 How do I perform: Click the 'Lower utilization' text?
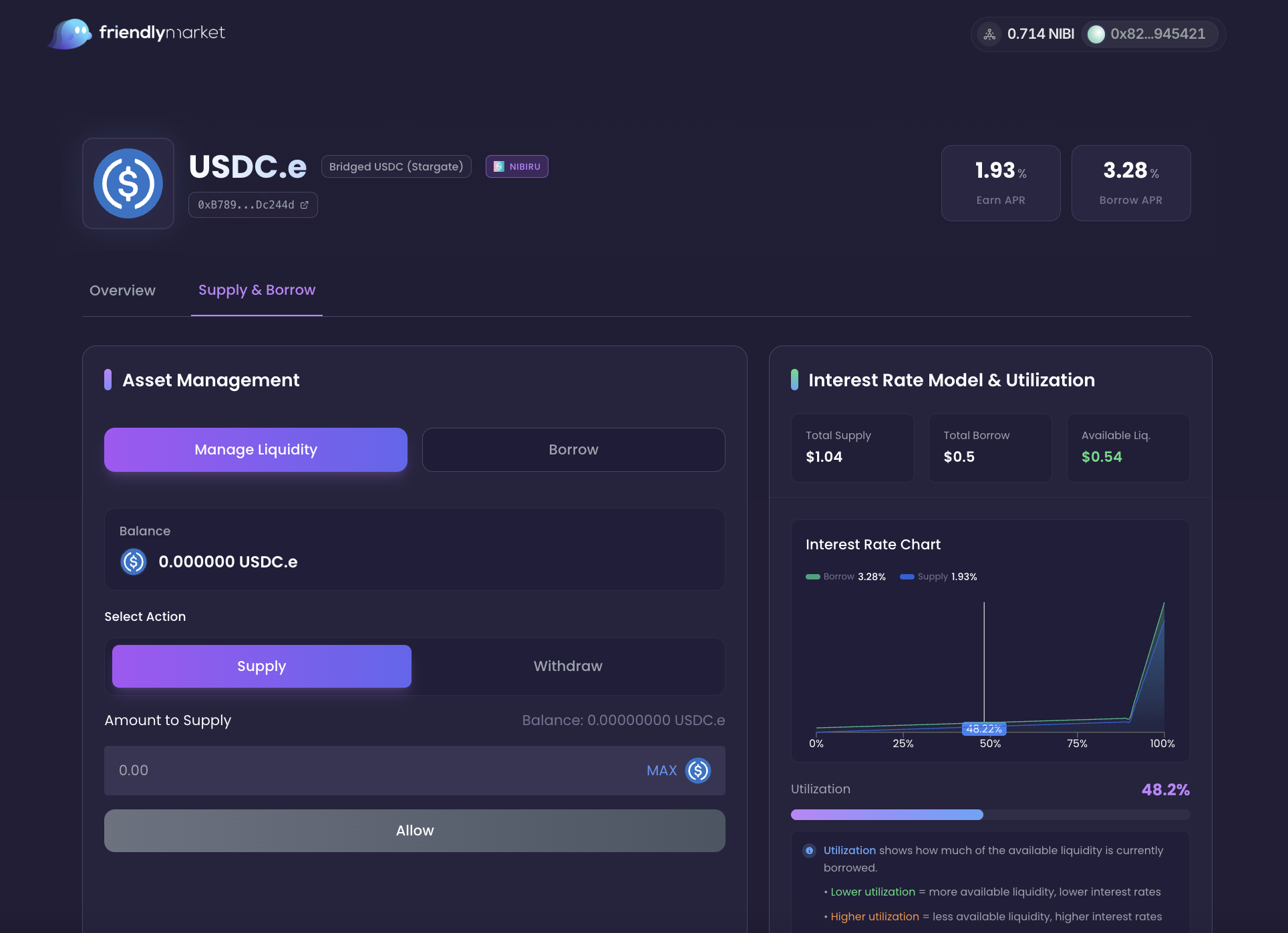pyautogui.click(x=872, y=892)
